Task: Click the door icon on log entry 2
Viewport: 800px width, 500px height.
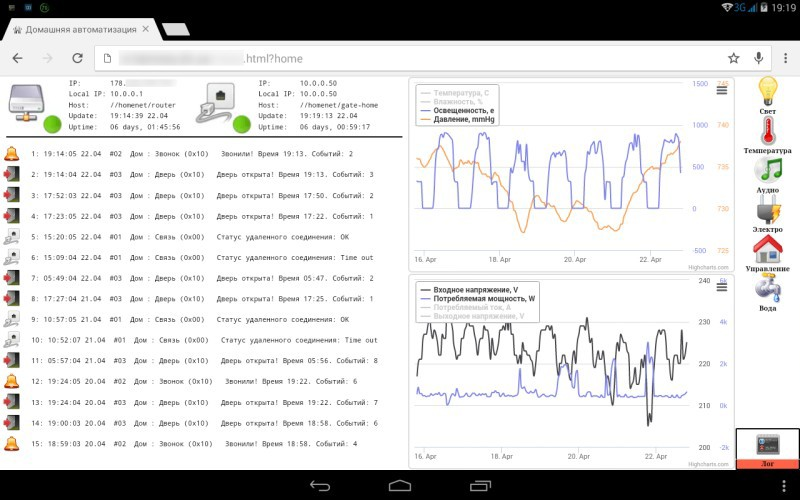Action: tap(11, 174)
